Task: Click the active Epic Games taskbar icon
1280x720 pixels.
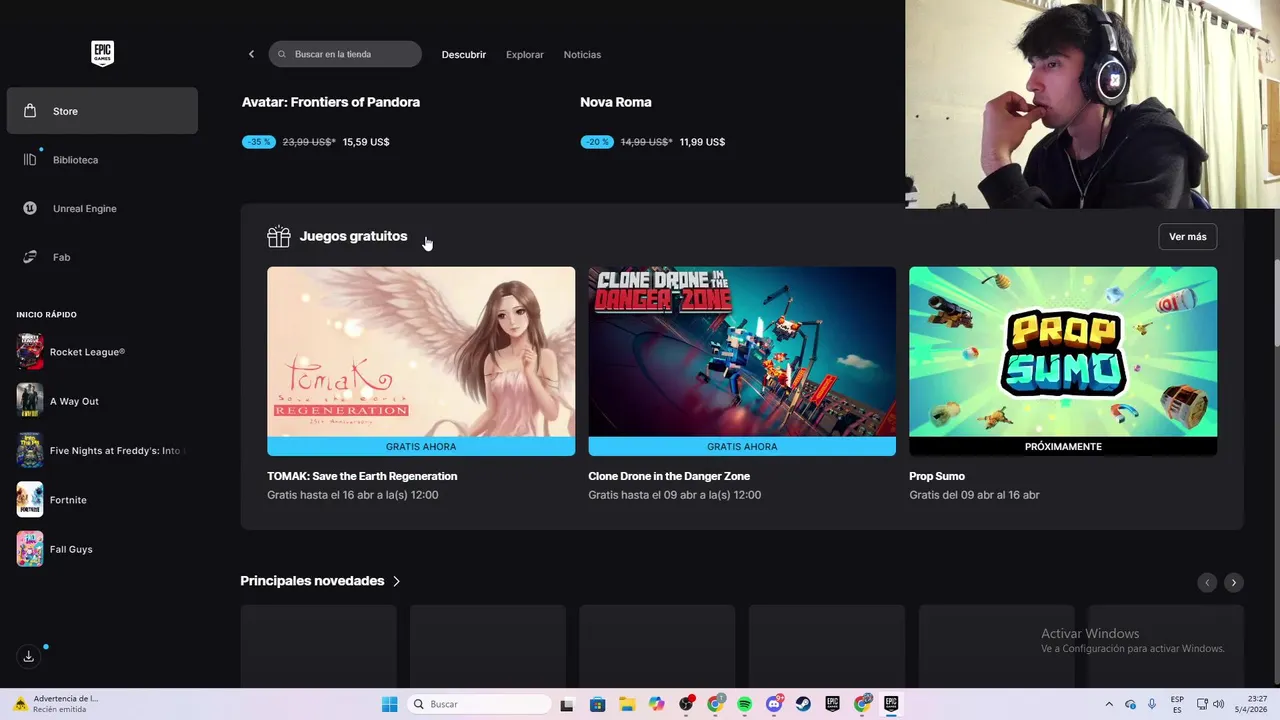Action: tap(891, 704)
